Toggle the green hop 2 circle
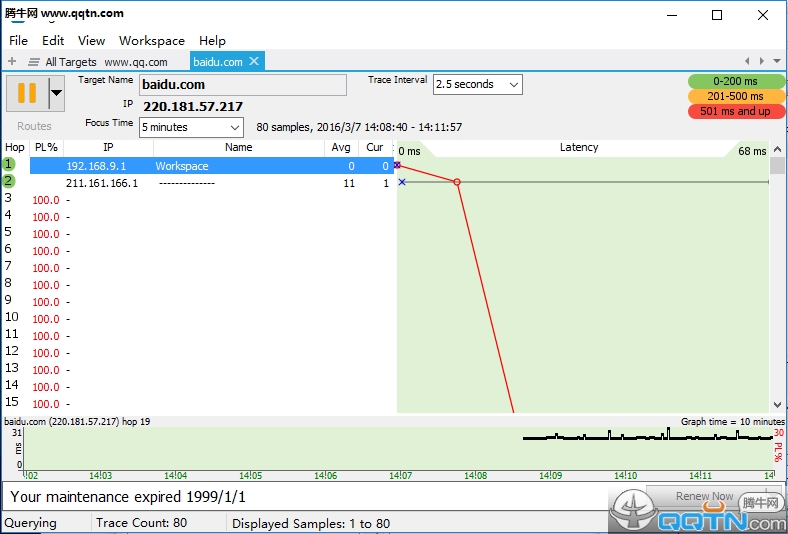This screenshot has width=788, height=534. coord(9,181)
